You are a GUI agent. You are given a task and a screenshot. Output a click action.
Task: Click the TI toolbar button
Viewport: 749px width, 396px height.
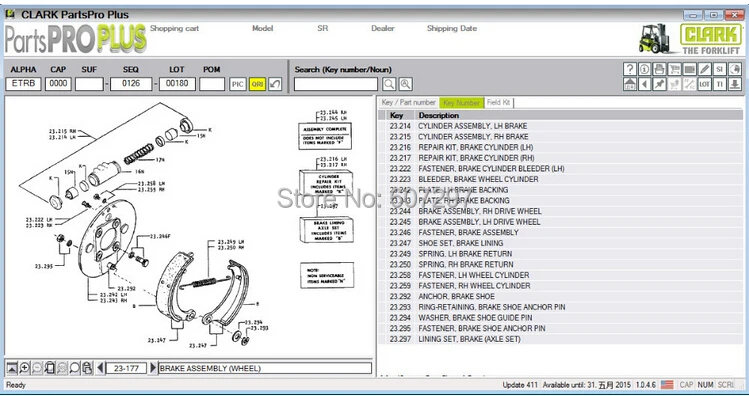(x=719, y=84)
